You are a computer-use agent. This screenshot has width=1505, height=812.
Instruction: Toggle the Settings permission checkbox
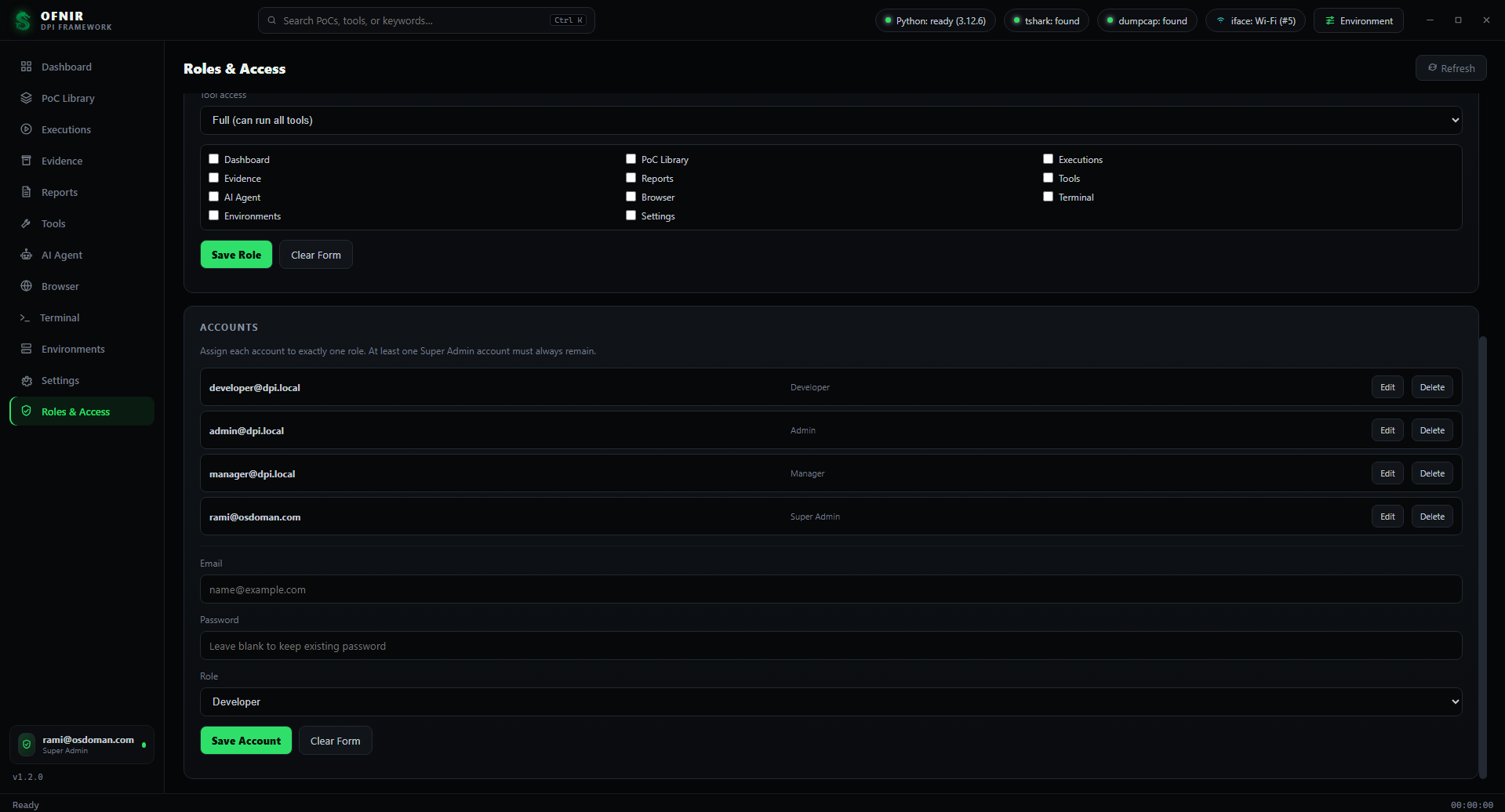tap(631, 215)
